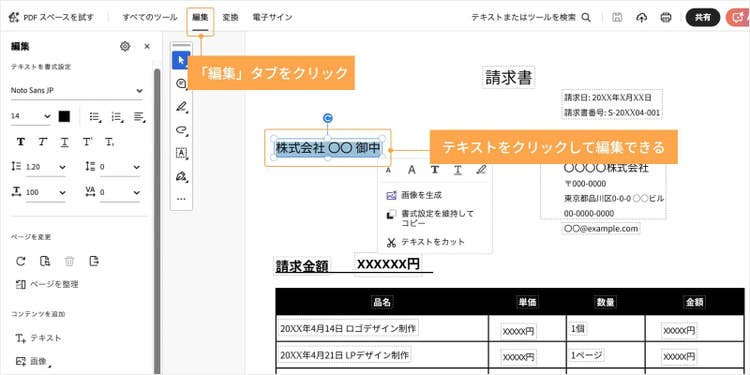The image size is (750, 375).
Task: Toggle subscript formatting
Action: click(109, 142)
